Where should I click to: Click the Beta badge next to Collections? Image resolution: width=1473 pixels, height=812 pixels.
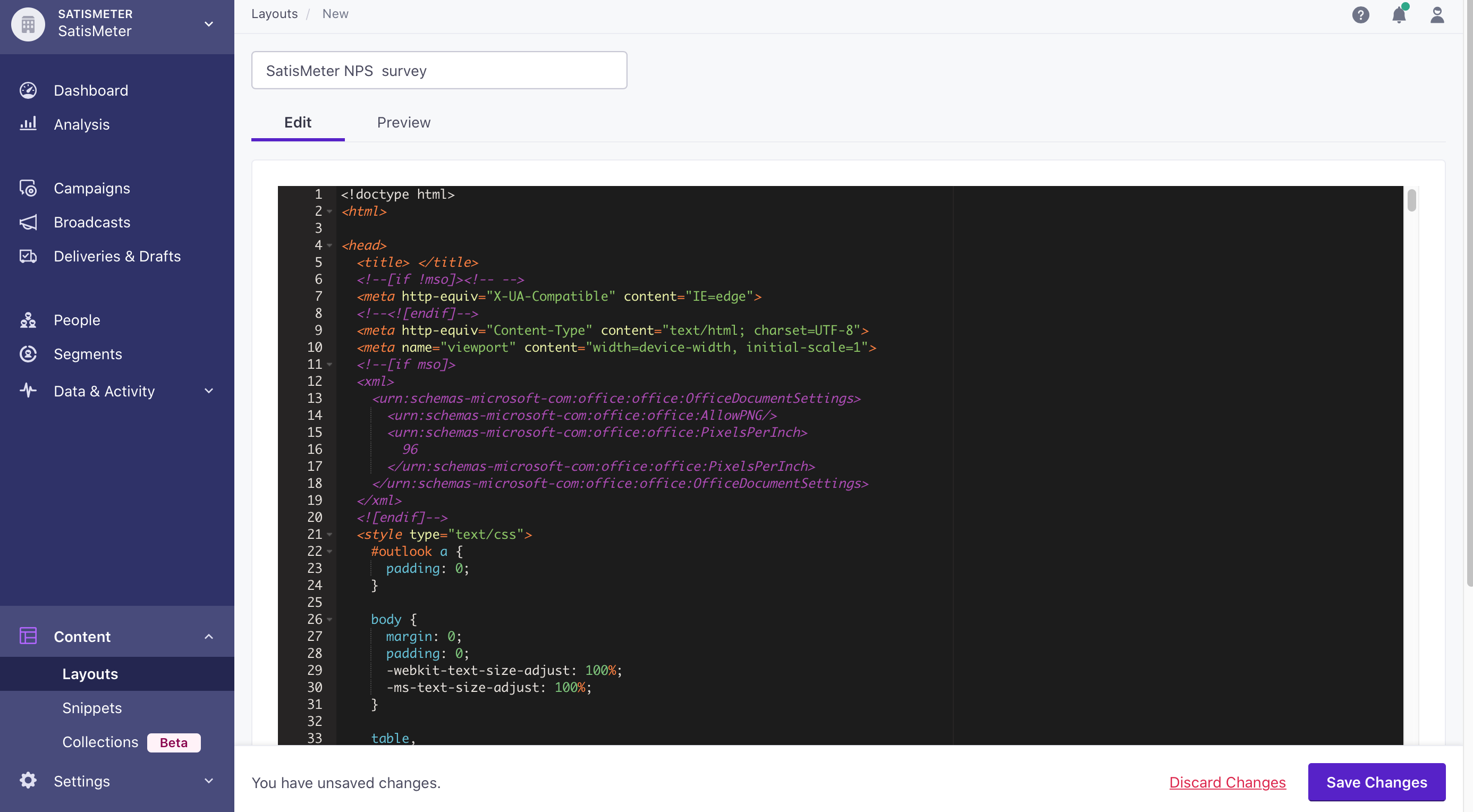pos(173,743)
